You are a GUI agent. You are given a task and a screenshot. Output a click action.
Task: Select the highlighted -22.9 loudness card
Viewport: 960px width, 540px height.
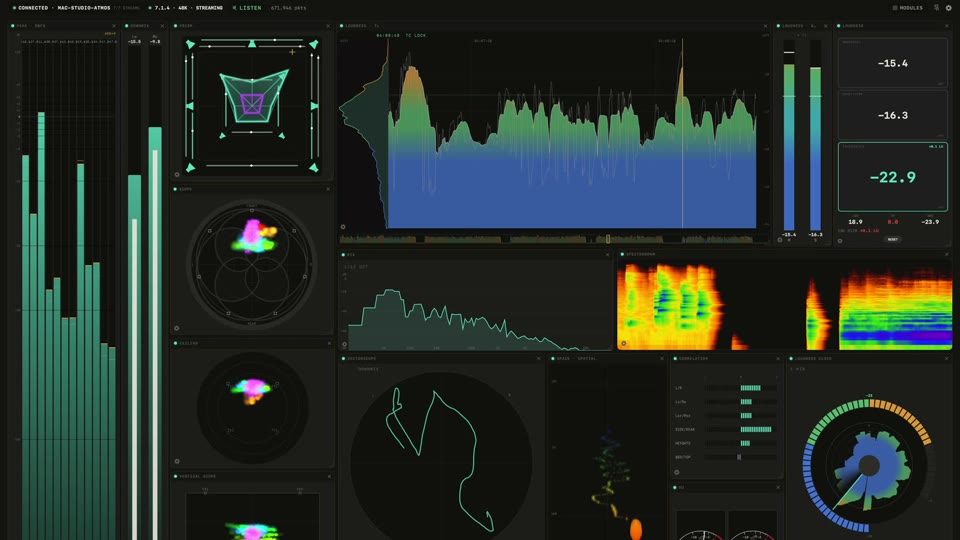click(x=893, y=177)
